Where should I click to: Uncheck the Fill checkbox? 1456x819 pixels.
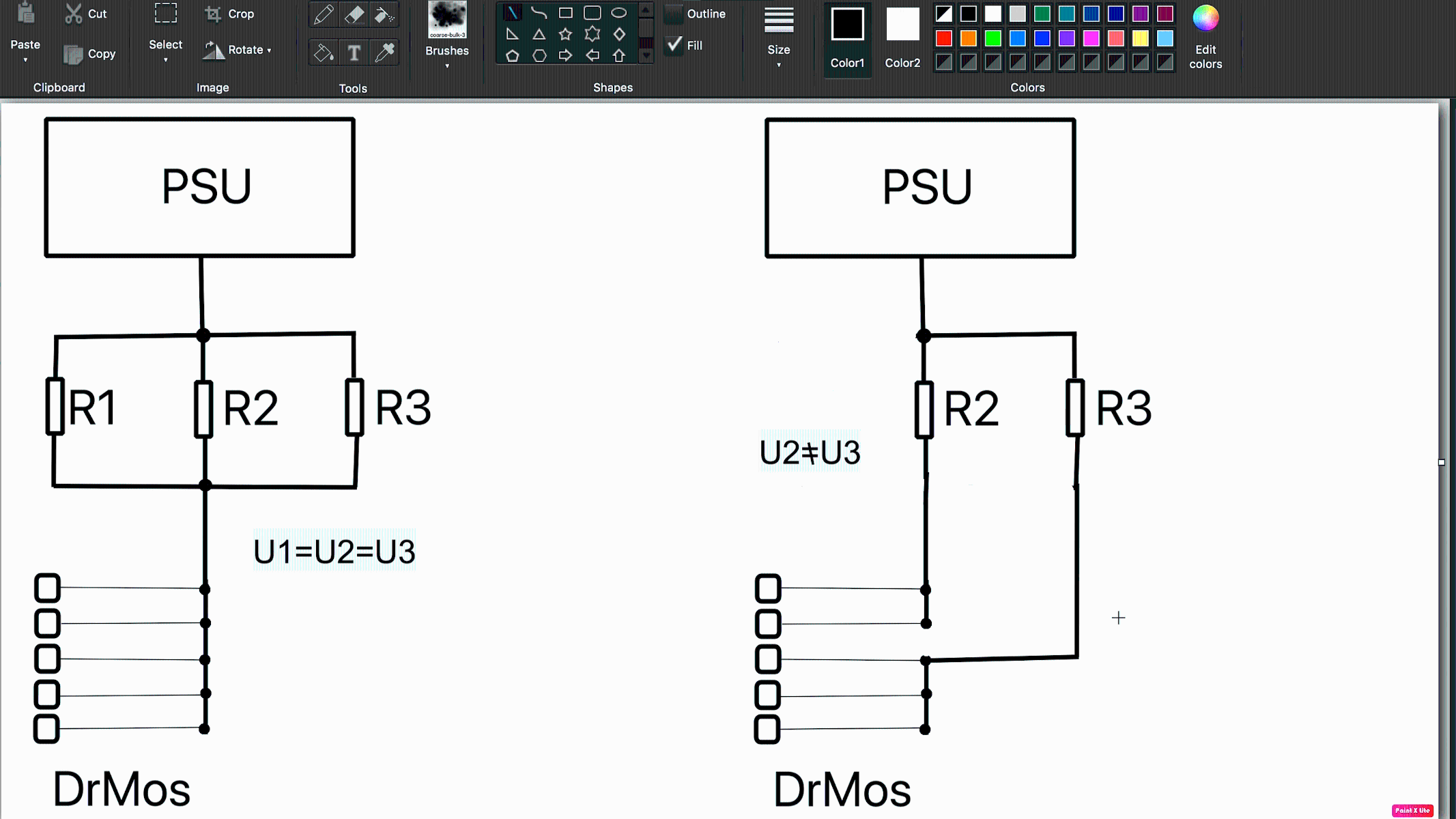(x=674, y=45)
